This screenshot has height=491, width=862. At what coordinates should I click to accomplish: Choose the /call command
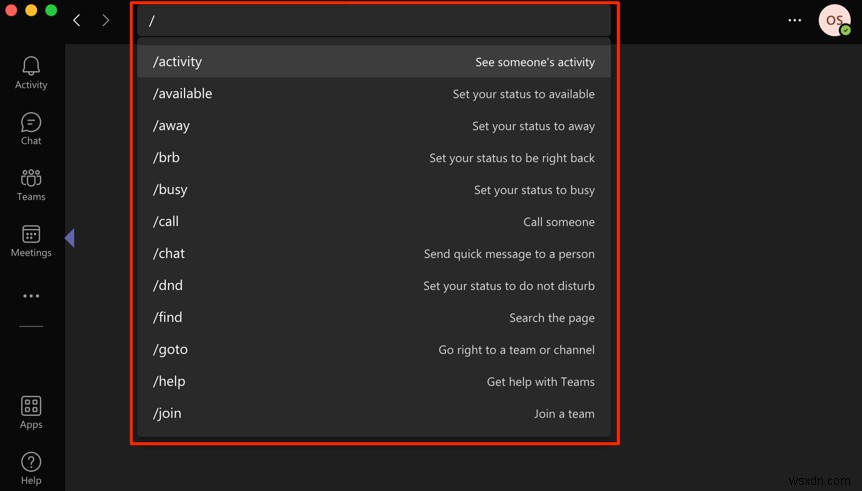click(374, 222)
